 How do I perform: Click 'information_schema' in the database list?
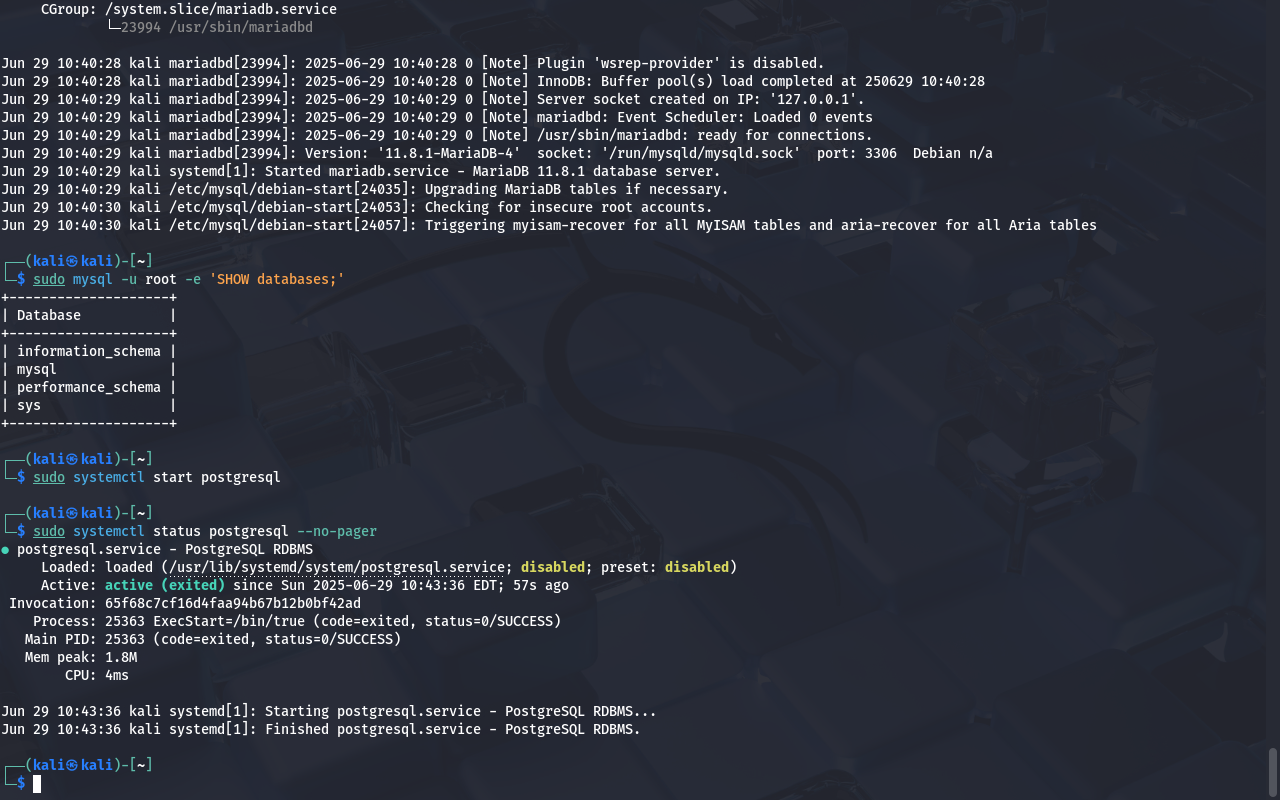89,351
